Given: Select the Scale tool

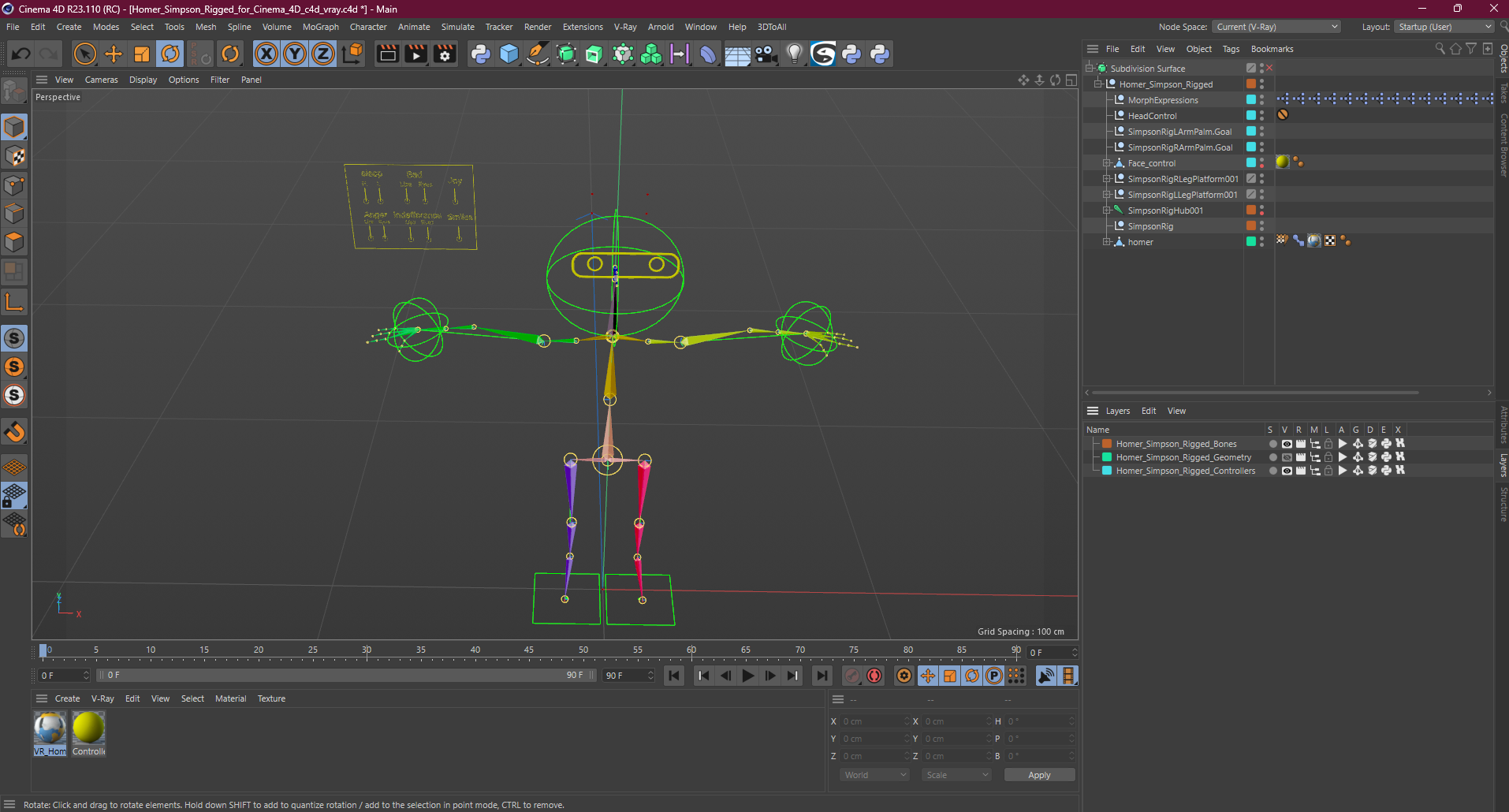Looking at the screenshot, I should 142,54.
